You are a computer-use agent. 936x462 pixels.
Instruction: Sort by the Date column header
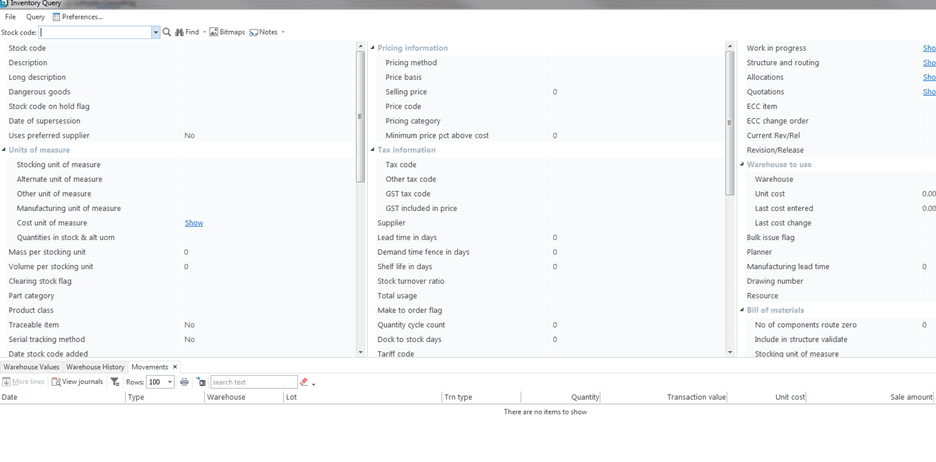pyautogui.click(x=63, y=397)
